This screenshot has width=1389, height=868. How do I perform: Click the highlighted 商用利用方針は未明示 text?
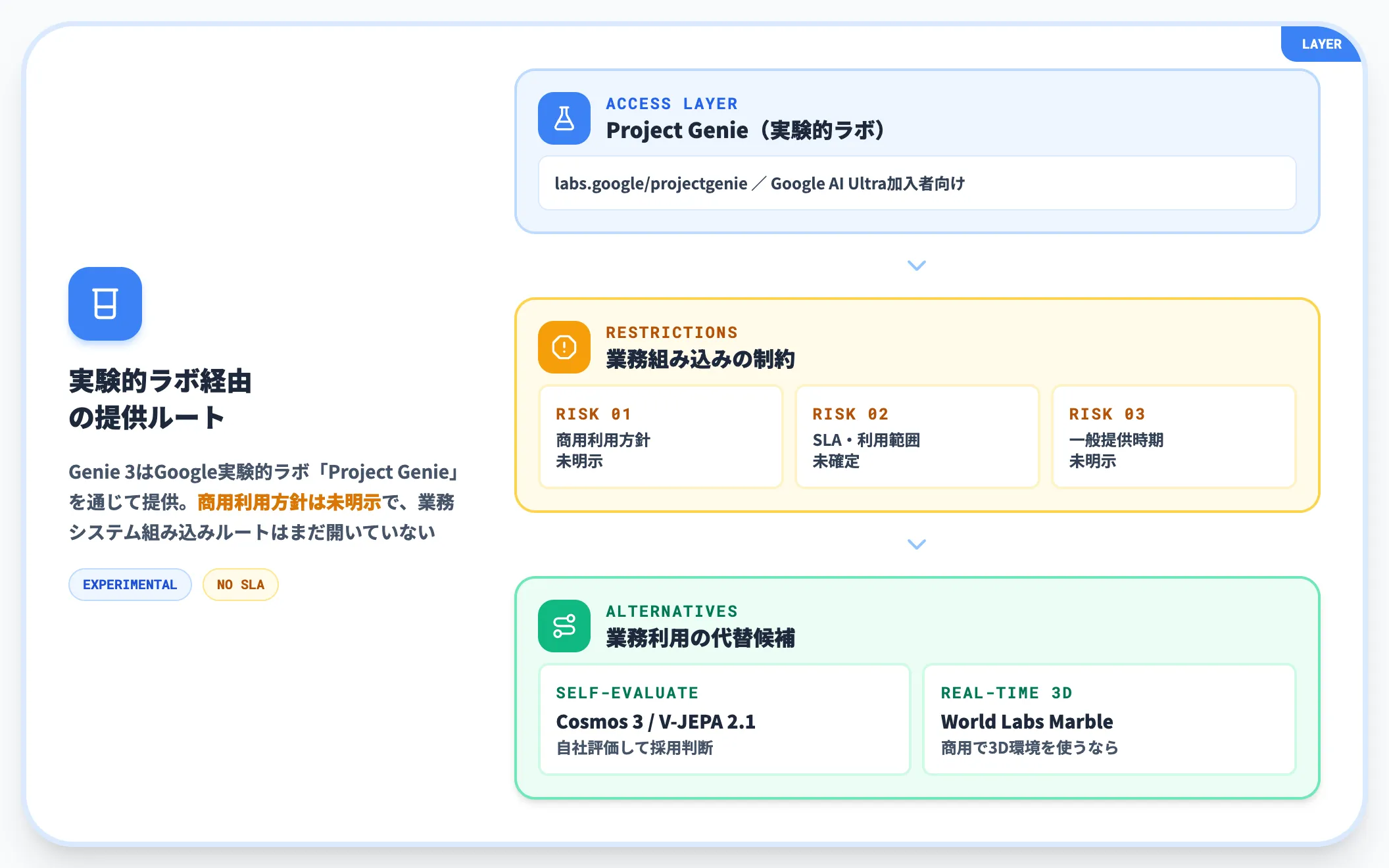289,502
